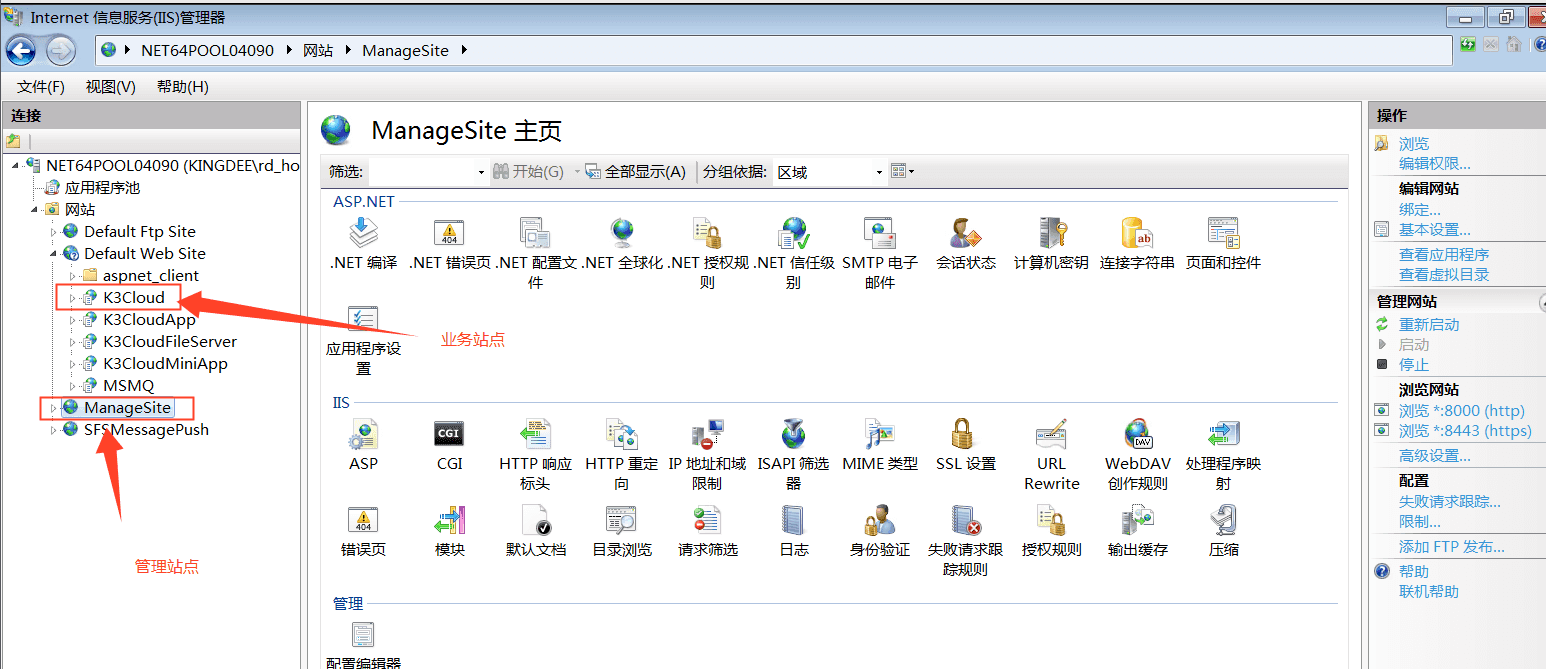Expand the K3CloudFileServer tree node
The image size is (1546, 669).
(x=73, y=342)
